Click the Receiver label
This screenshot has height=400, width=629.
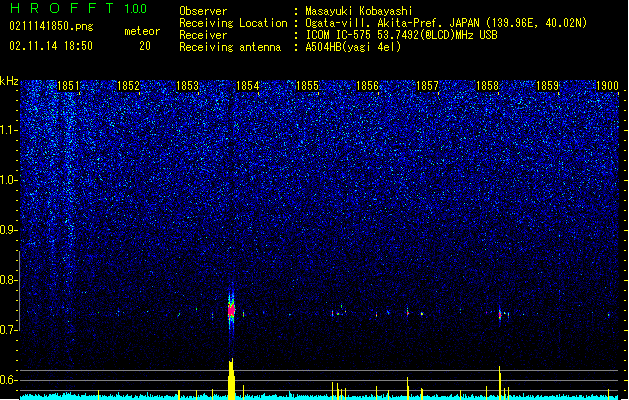click(x=203, y=35)
